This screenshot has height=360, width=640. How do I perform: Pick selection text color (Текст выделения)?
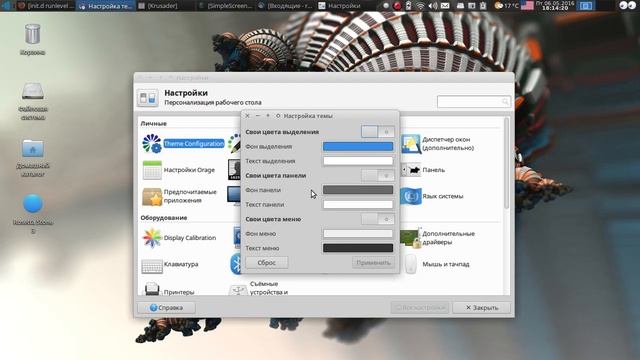[x=358, y=161]
